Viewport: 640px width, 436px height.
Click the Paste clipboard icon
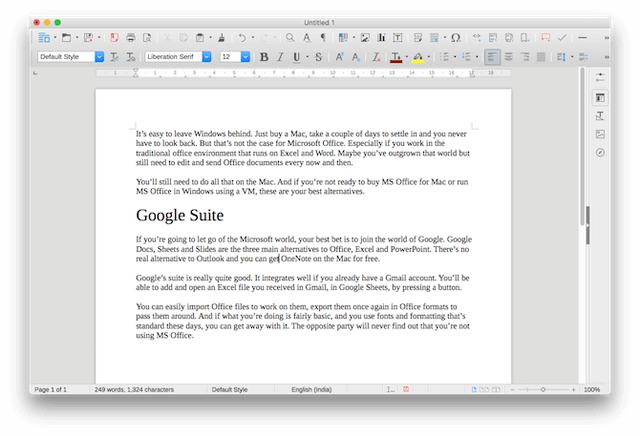200,38
